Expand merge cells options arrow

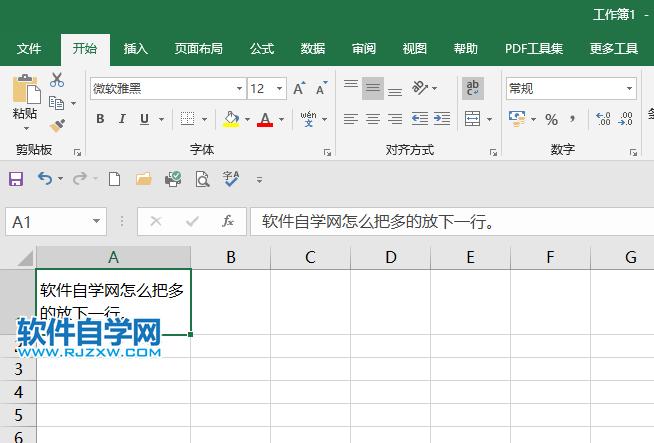point(489,120)
